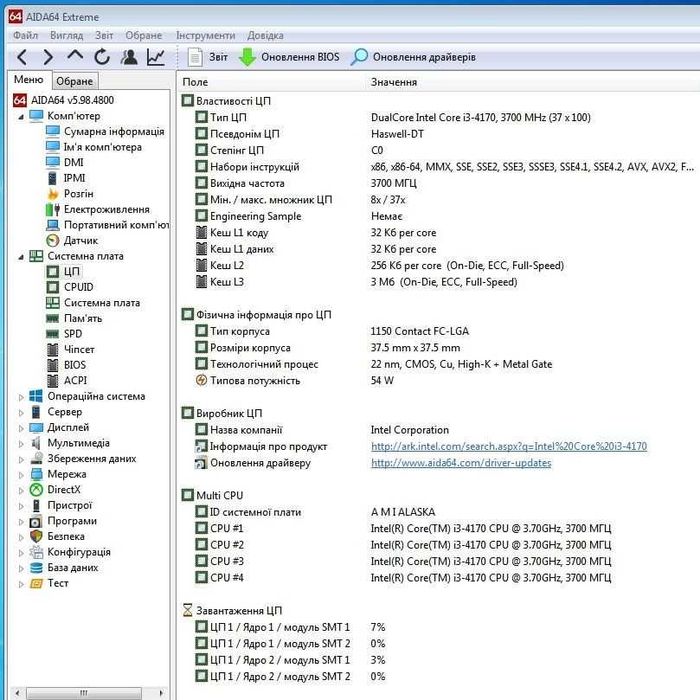Viewport: 700px width, 700px height.
Task: Click the tree scrollbar left arrow
Action: pos(17,692)
